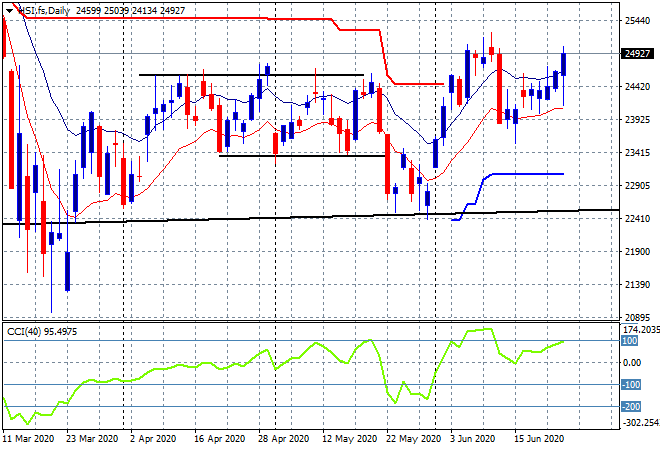Viewport: 660px width, 450px height.
Task: Click the -302.254 CCI scale minimum
Action: 641,422
